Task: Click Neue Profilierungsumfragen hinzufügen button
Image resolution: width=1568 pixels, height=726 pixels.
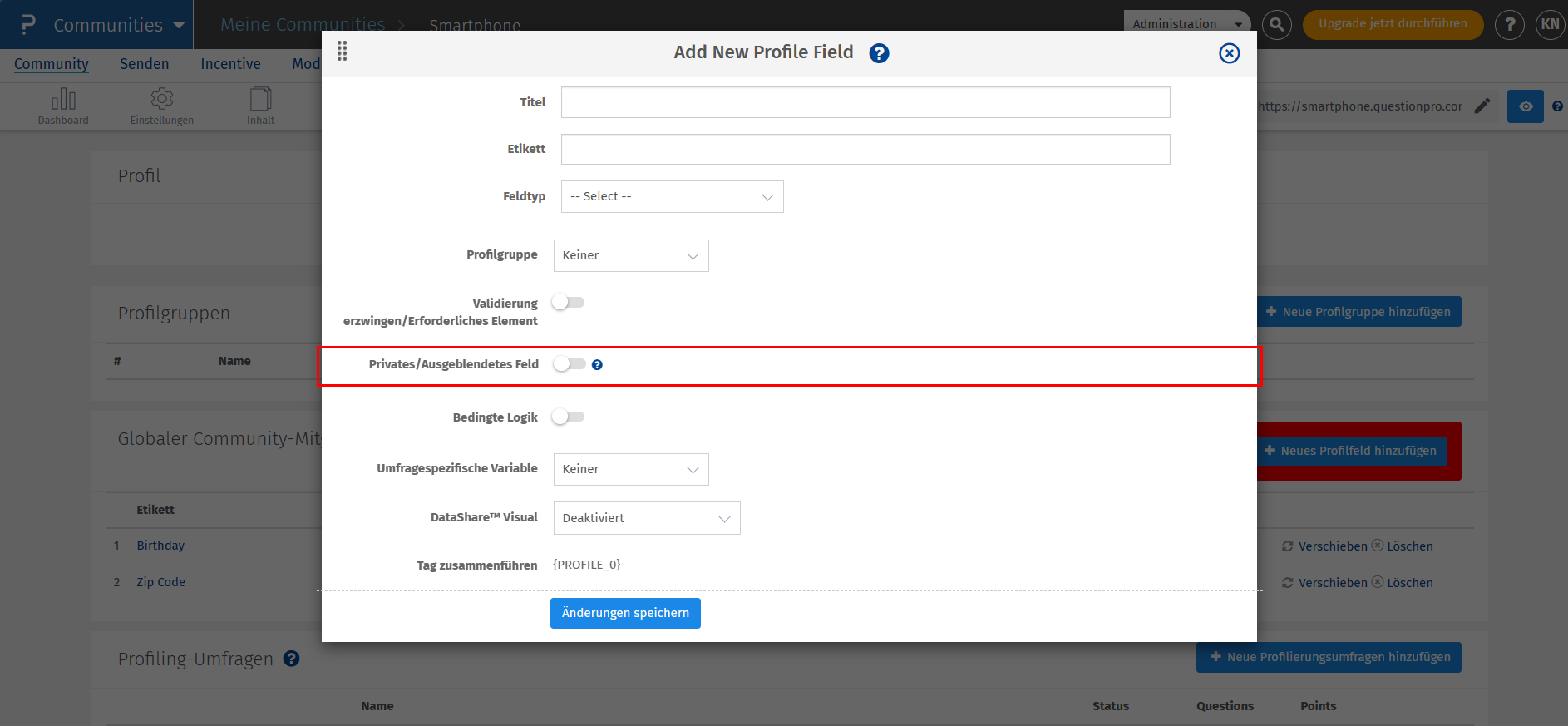Action: coord(1329,657)
